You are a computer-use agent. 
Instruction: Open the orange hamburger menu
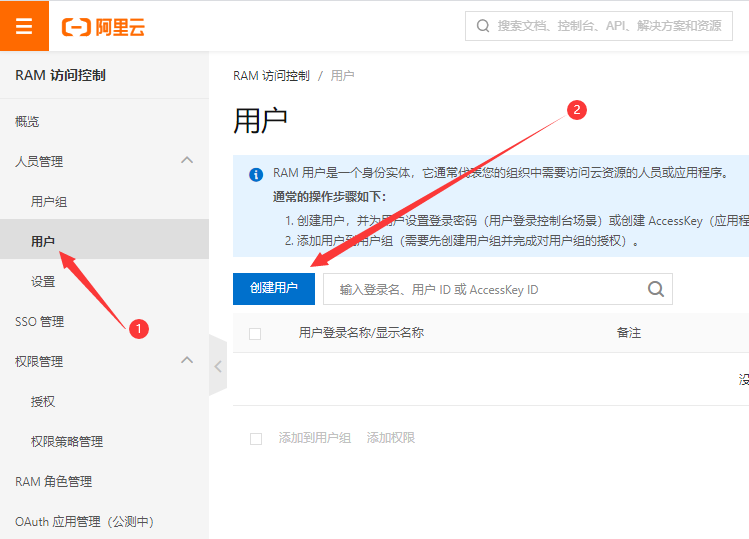click(x=24, y=26)
